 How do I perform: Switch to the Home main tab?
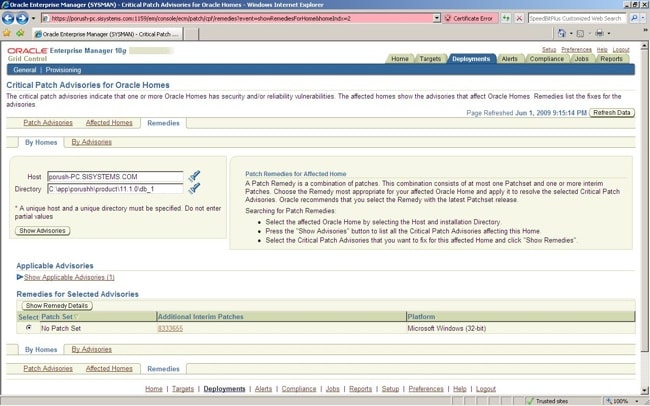pyautogui.click(x=400, y=59)
